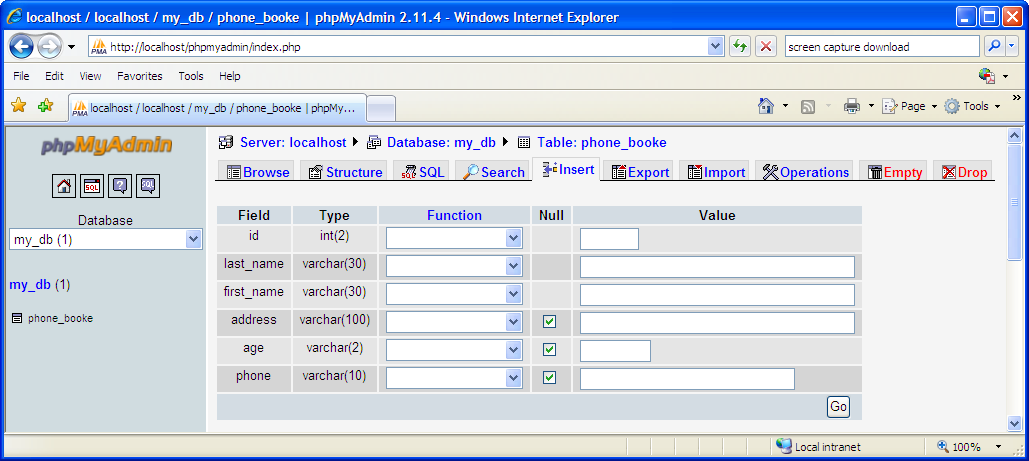Open the SQL query window icon in sidebar
This screenshot has width=1029, height=461.
click(92, 187)
